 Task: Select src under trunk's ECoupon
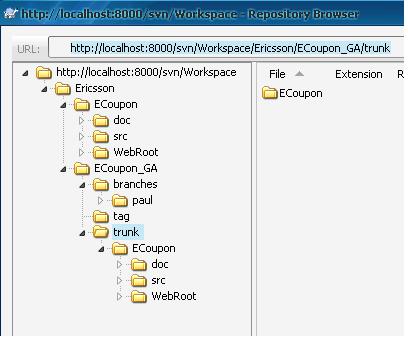pyautogui.click(x=158, y=280)
